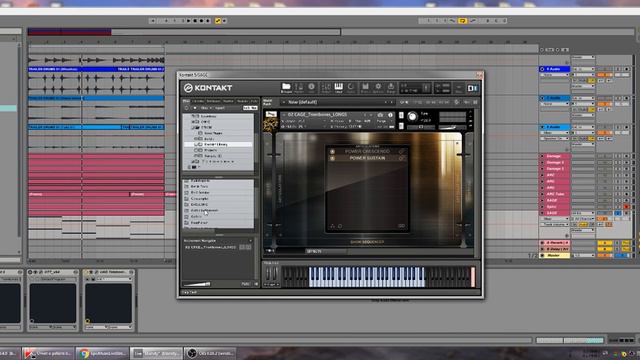Click the preview volume slider at browser bottom

[x=197, y=284]
